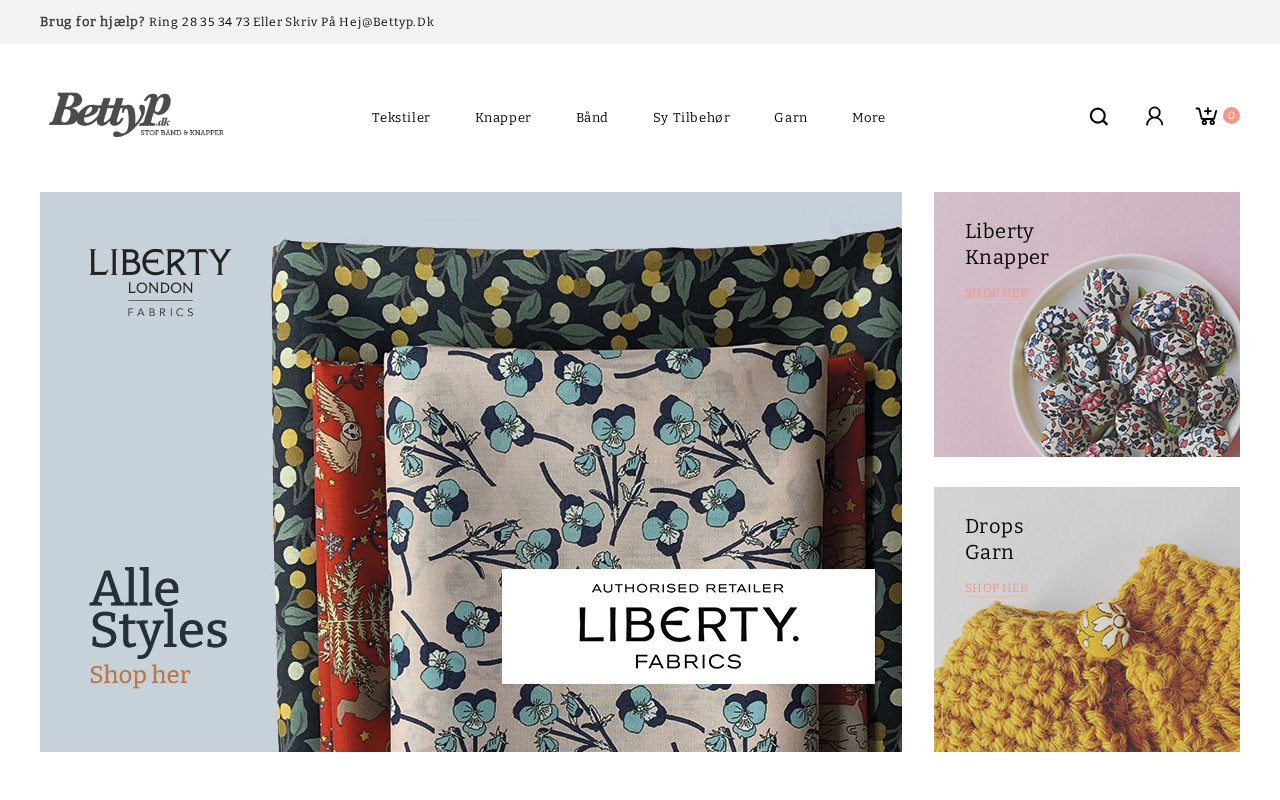Click the Liberty London Fabrics logo
This screenshot has height=800, width=1280.
click(160, 282)
